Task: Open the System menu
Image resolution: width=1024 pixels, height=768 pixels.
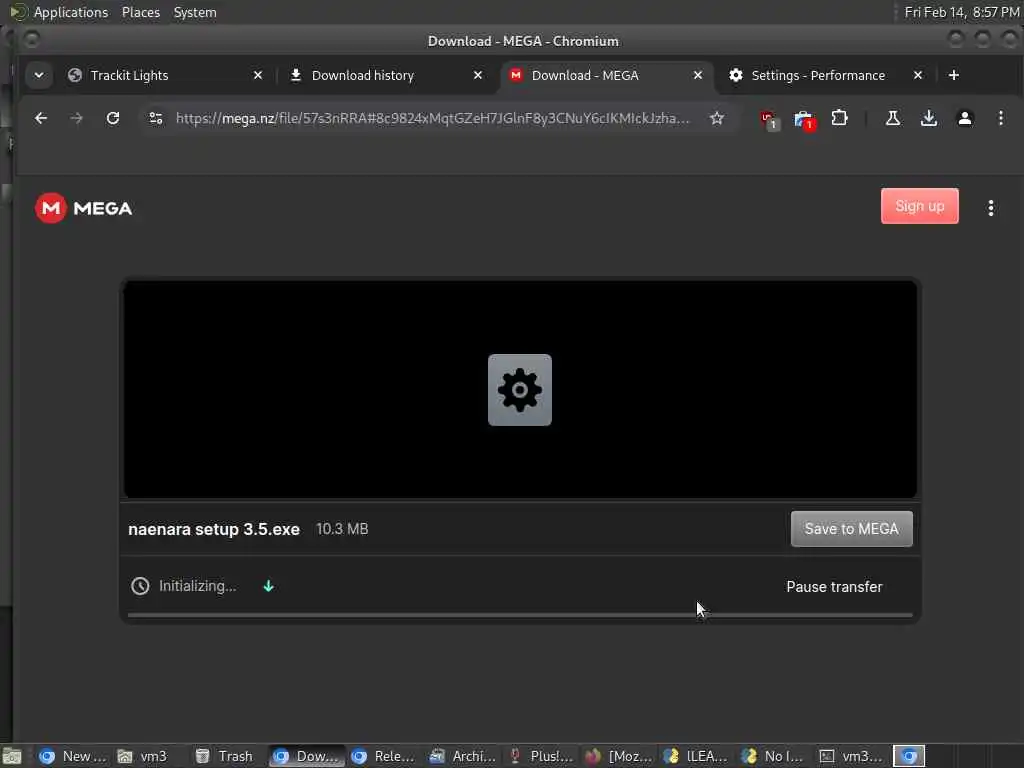Action: (195, 12)
